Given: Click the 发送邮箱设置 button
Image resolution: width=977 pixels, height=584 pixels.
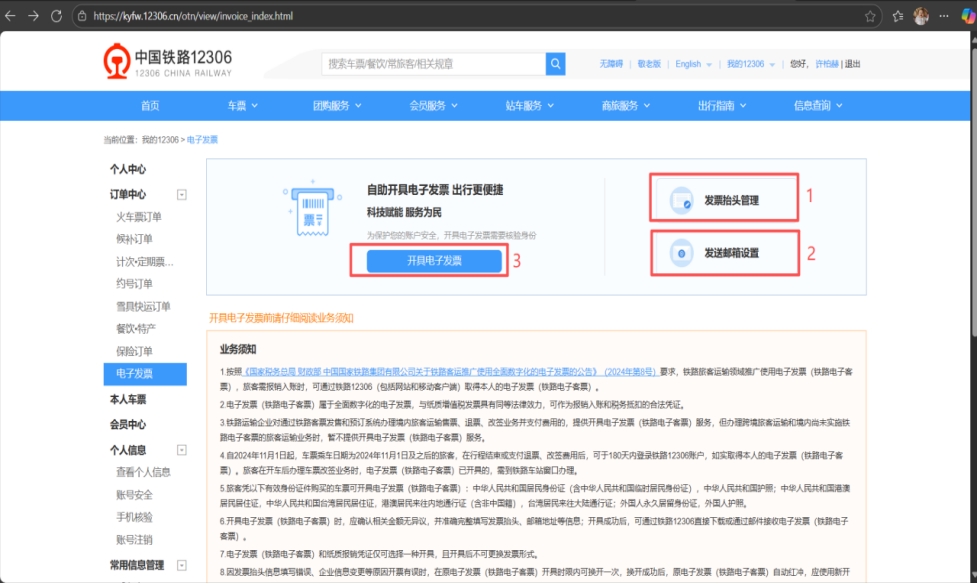Looking at the screenshot, I should [x=725, y=253].
